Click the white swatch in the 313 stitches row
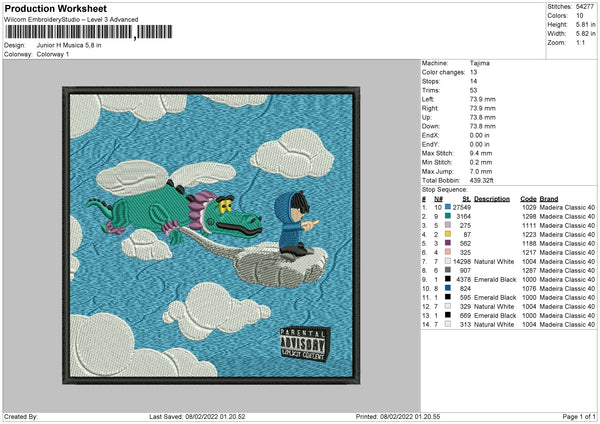The height and width of the screenshot is (424, 600). coord(448,324)
